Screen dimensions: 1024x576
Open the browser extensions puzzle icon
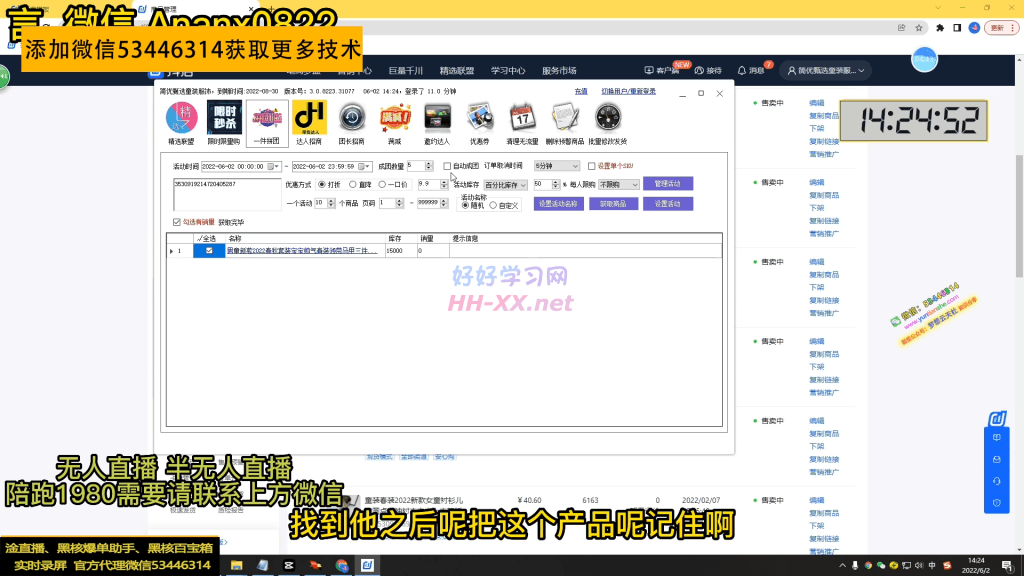[x=940, y=28]
